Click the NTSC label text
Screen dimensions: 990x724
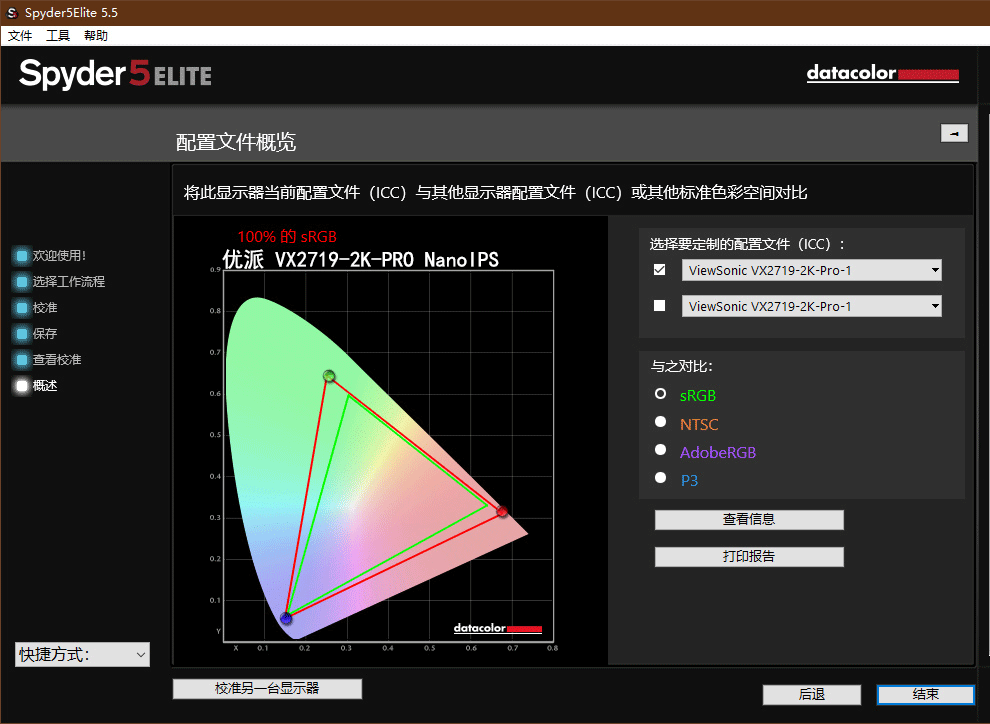[699, 424]
